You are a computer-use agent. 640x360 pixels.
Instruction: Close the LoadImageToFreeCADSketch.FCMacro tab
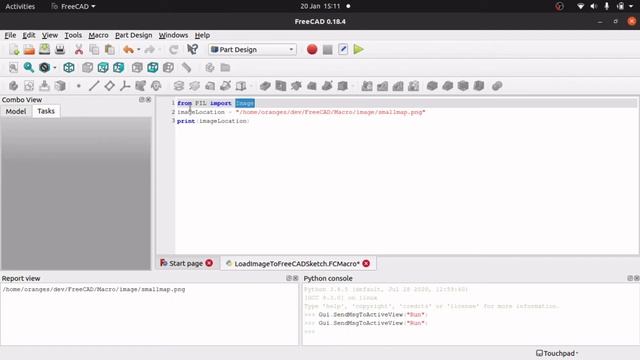click(x=366, y=264)
